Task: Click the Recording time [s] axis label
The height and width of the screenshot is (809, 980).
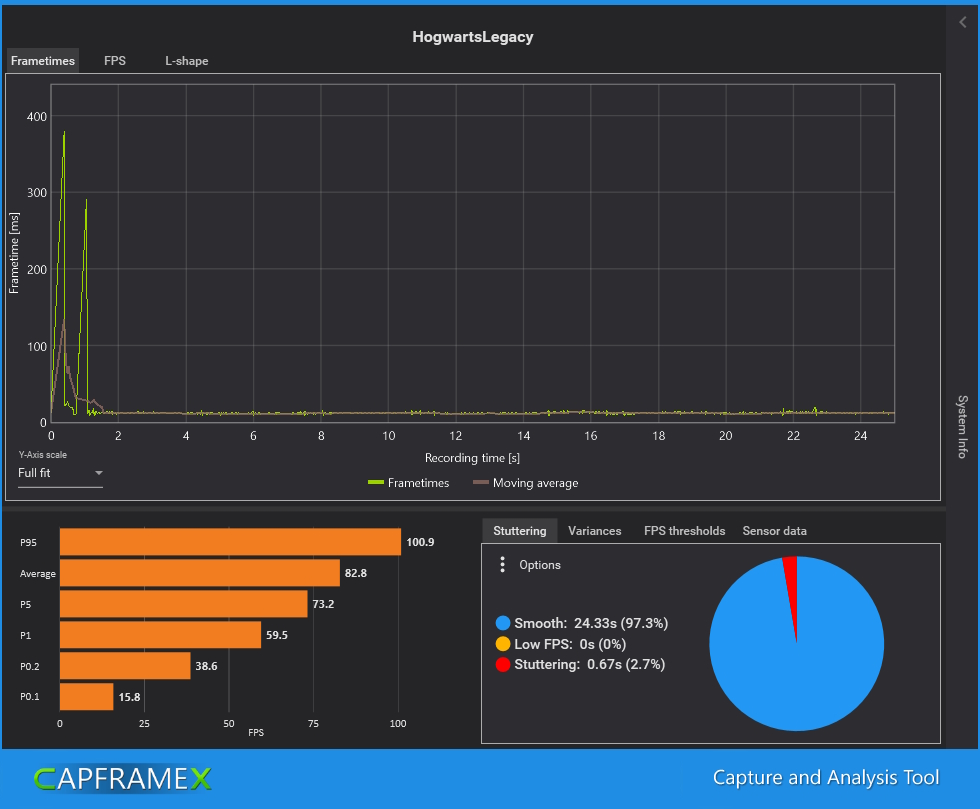Action: 472,458
